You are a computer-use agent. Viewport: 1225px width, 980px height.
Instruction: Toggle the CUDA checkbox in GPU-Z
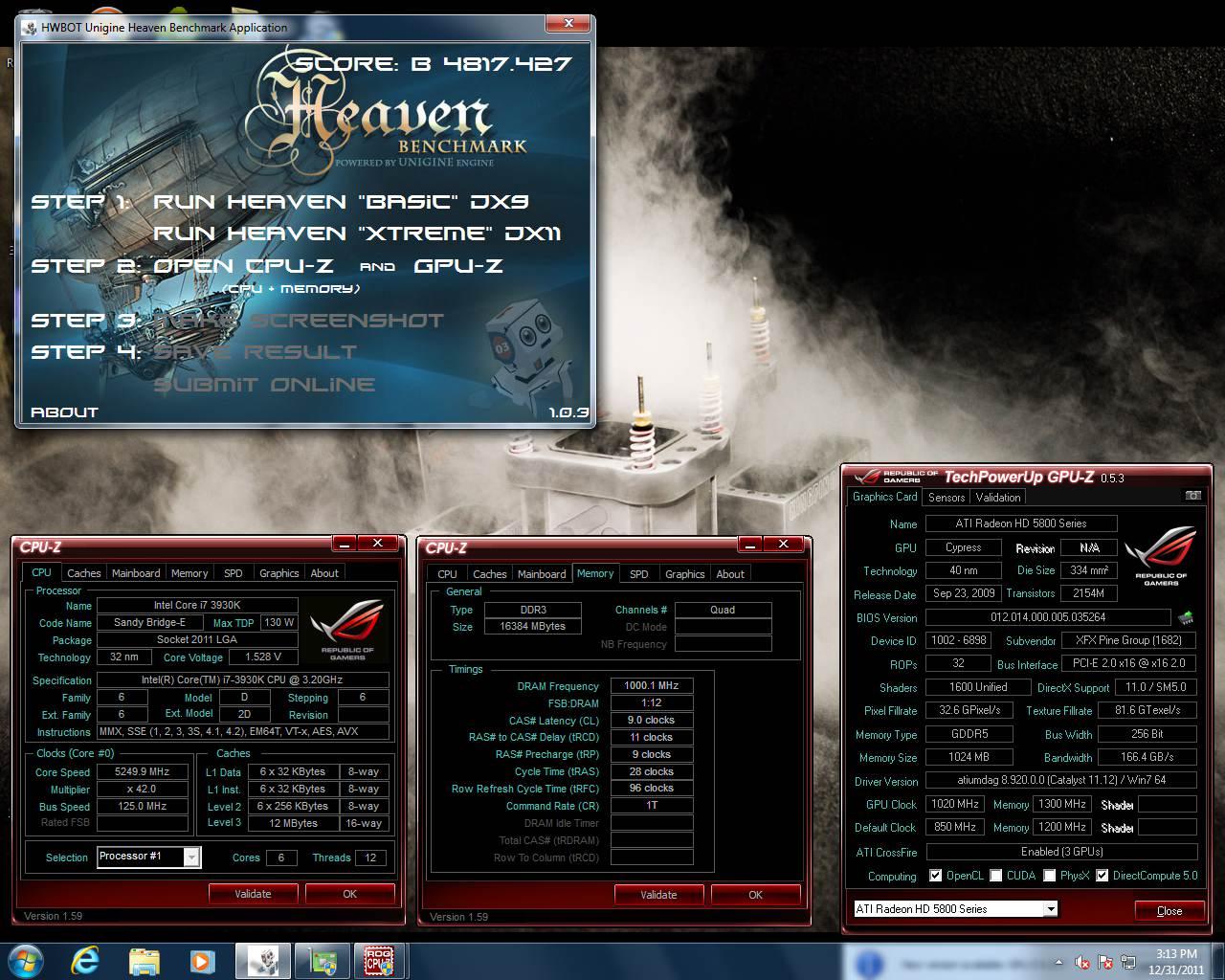tap(995, 876)
